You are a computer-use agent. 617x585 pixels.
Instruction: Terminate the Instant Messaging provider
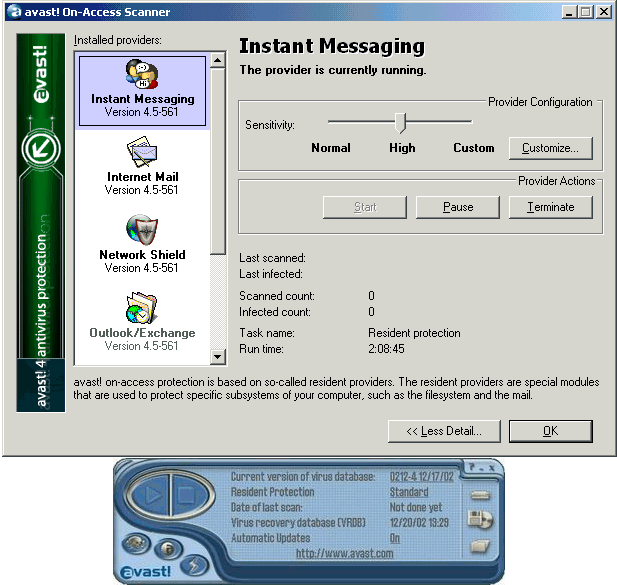[x=550, y=207]
